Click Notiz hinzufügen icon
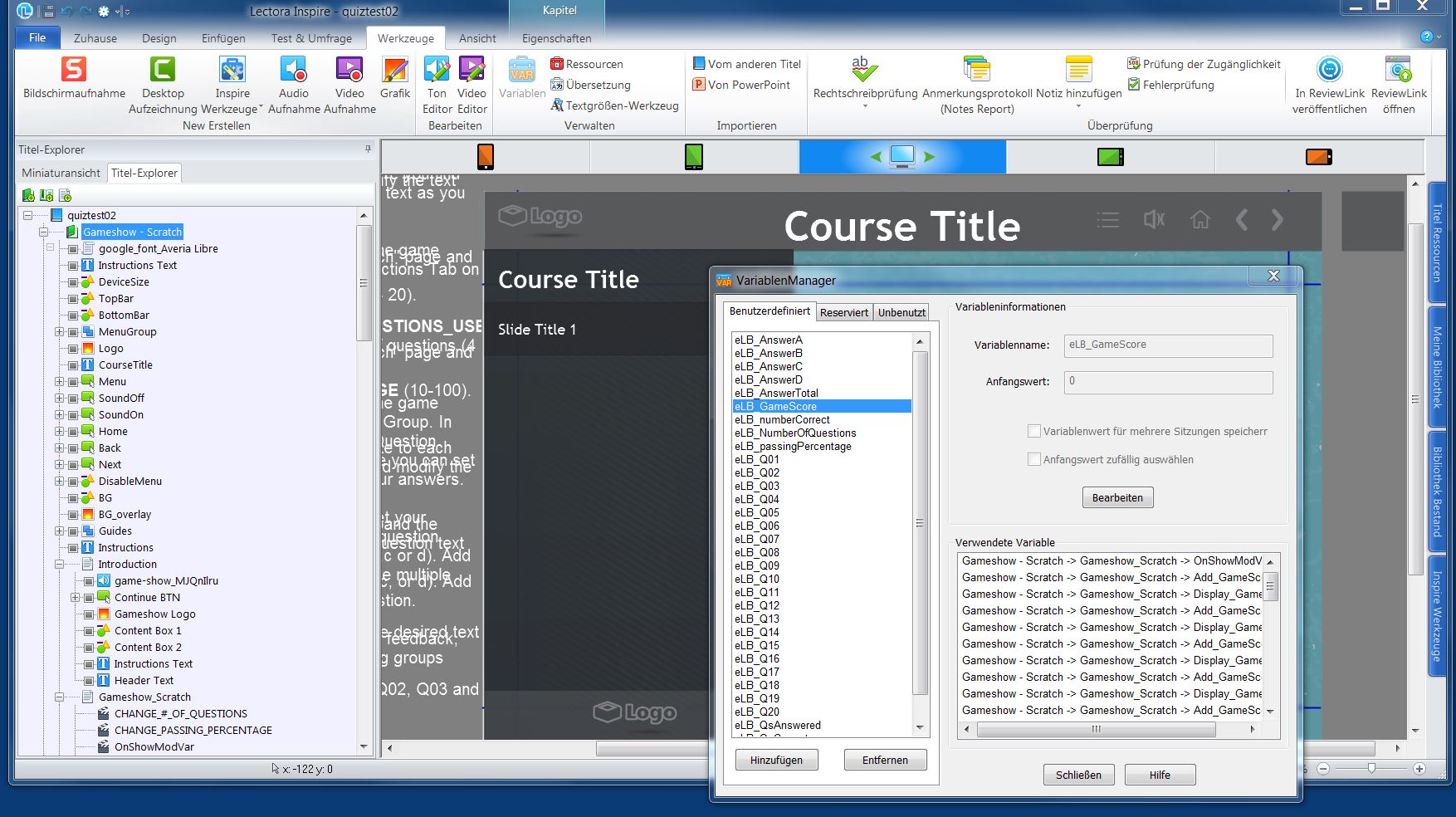The image size is (1456, 817). (1078, 70)
